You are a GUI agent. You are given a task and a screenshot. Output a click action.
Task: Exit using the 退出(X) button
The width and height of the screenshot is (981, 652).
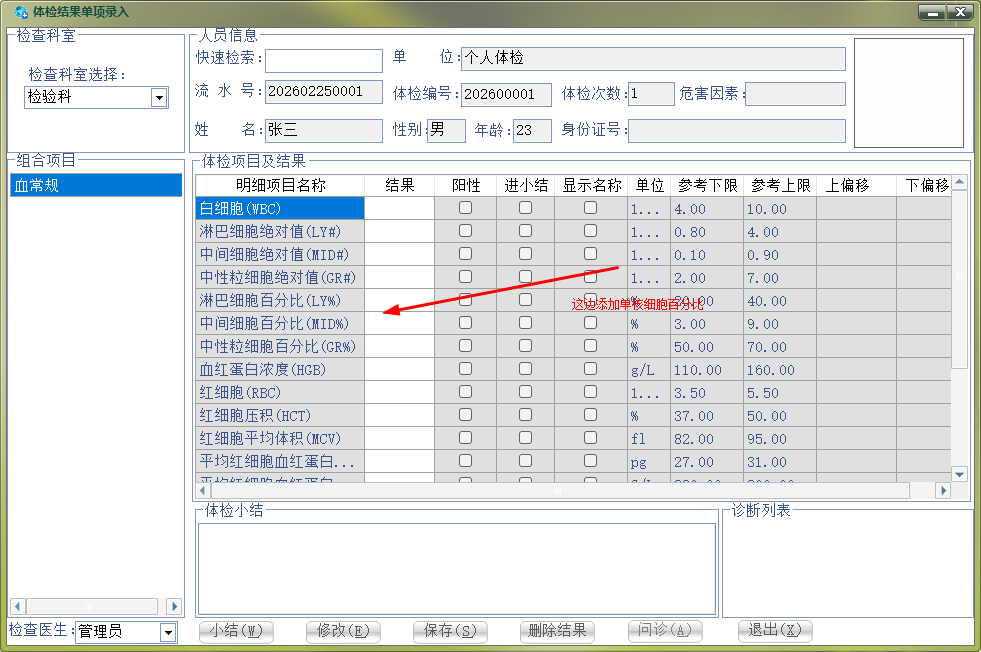tap(775, 631)
